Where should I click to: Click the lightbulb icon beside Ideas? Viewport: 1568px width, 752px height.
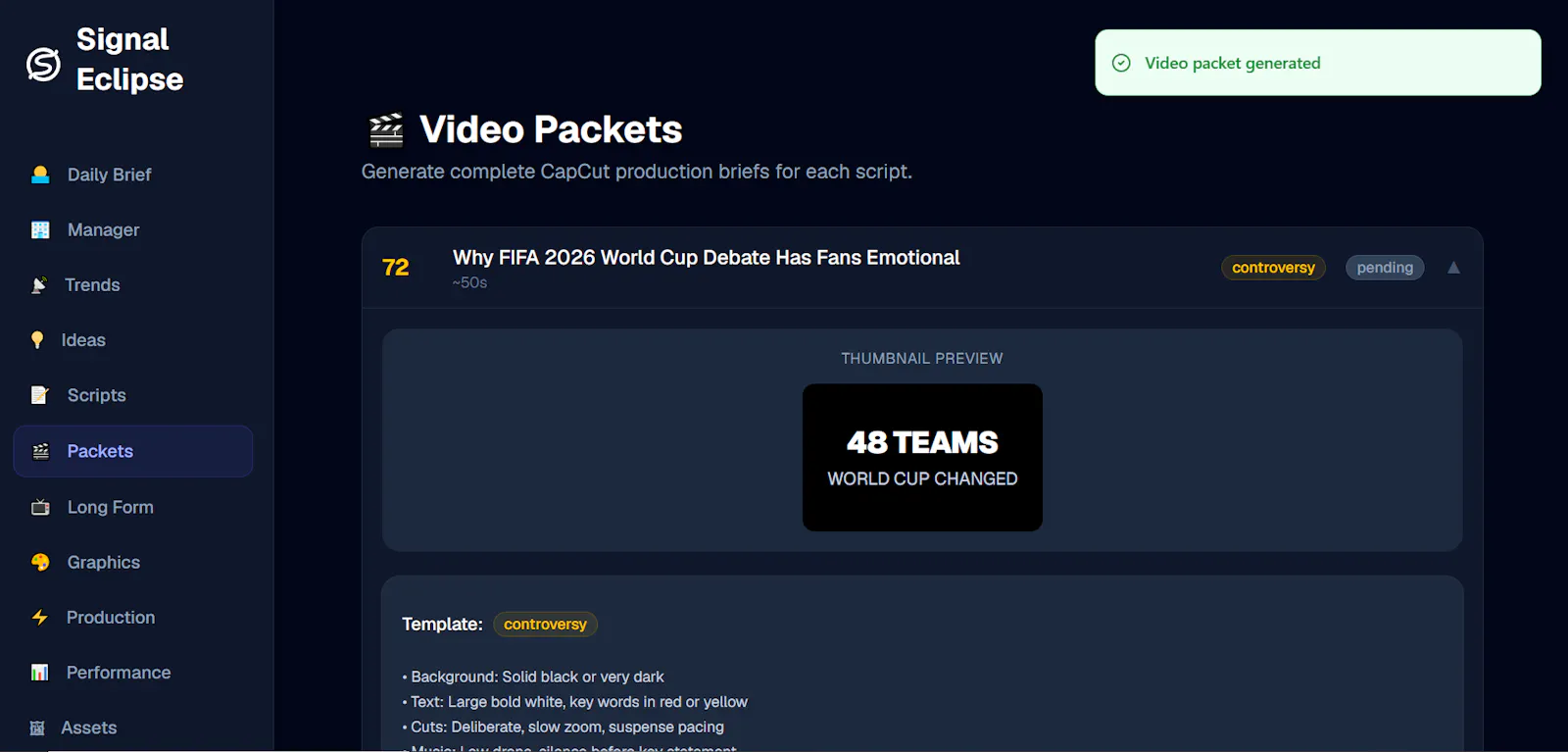37,340
